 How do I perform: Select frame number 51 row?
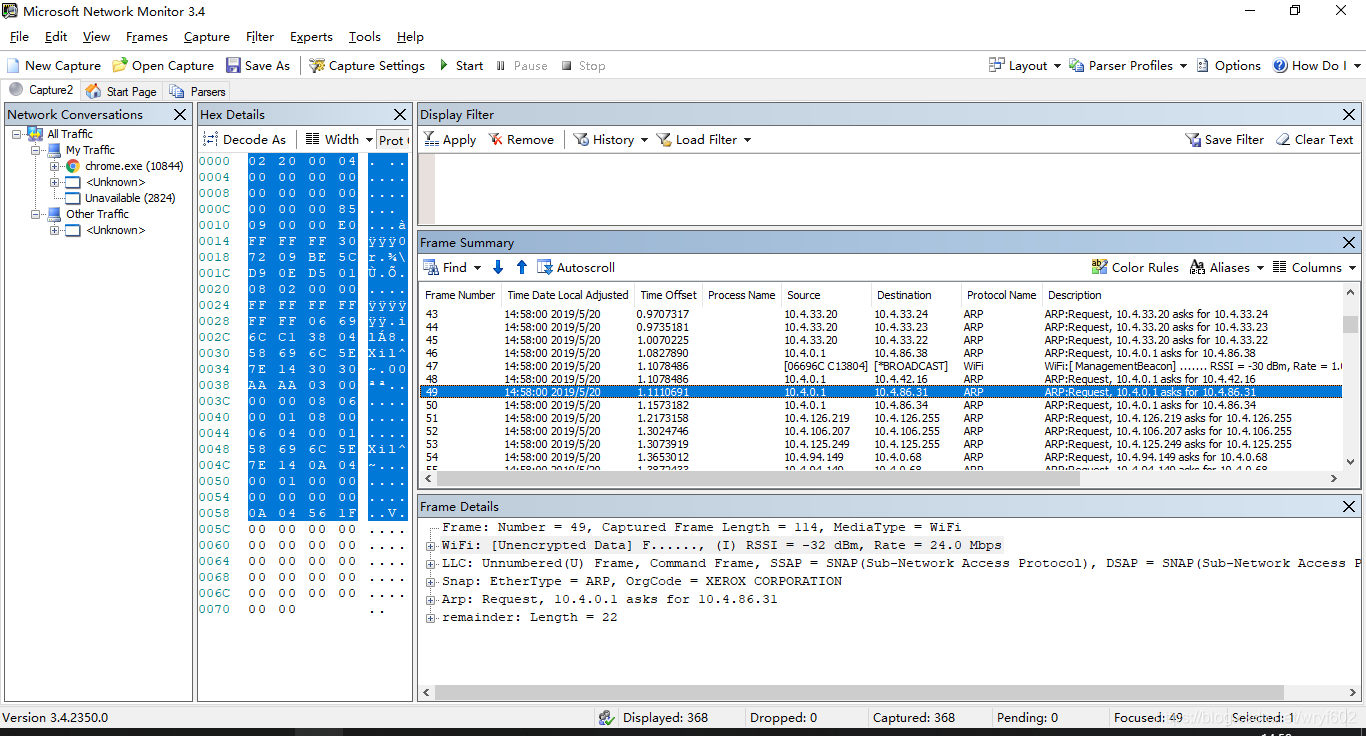881,418
